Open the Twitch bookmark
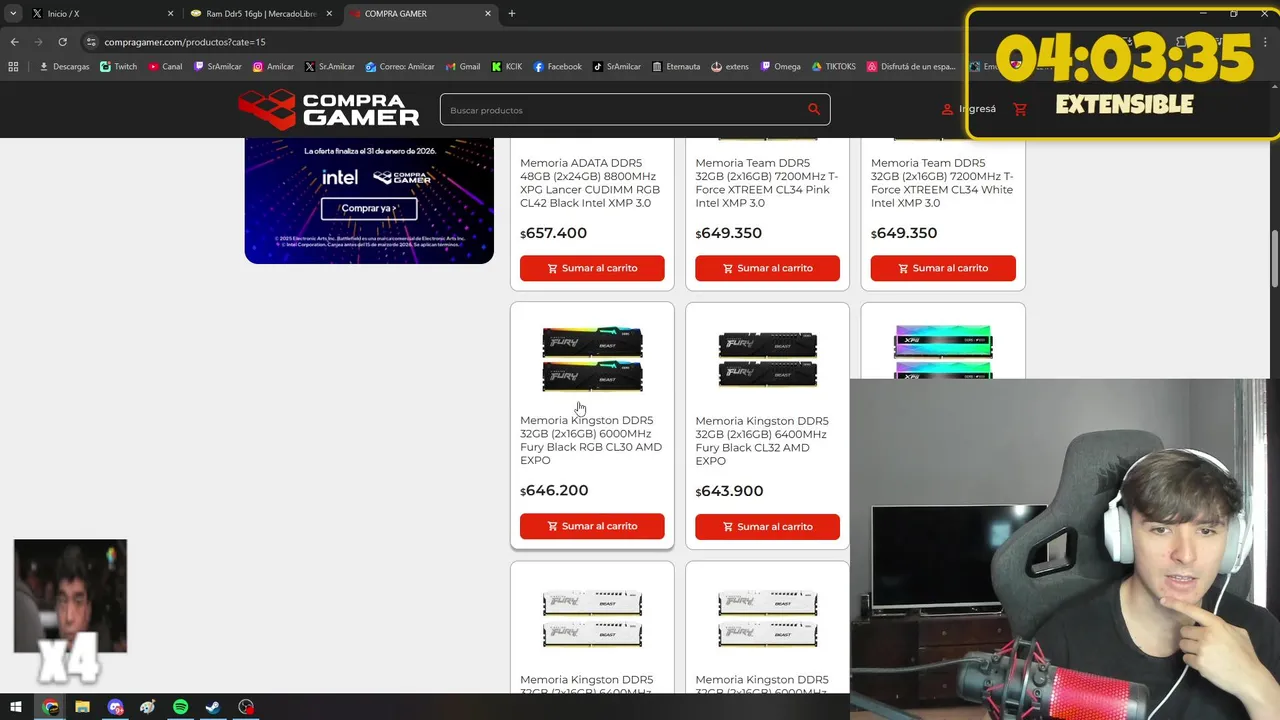 [118, 67]
